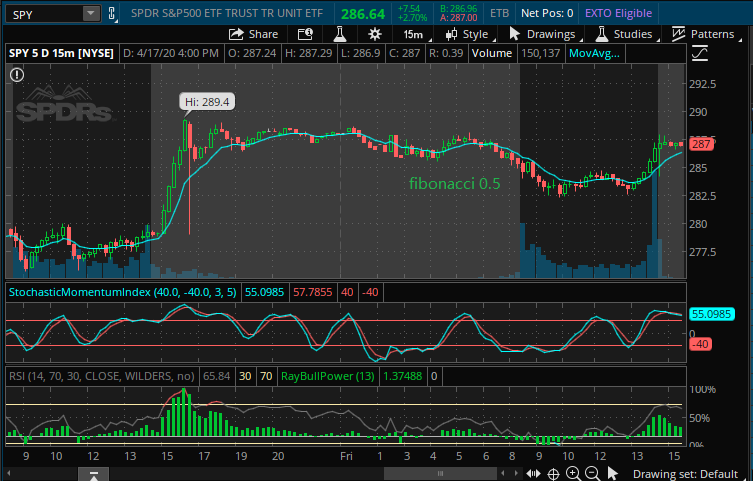Click the scroll left arrow at bottom left

[9, 474]
